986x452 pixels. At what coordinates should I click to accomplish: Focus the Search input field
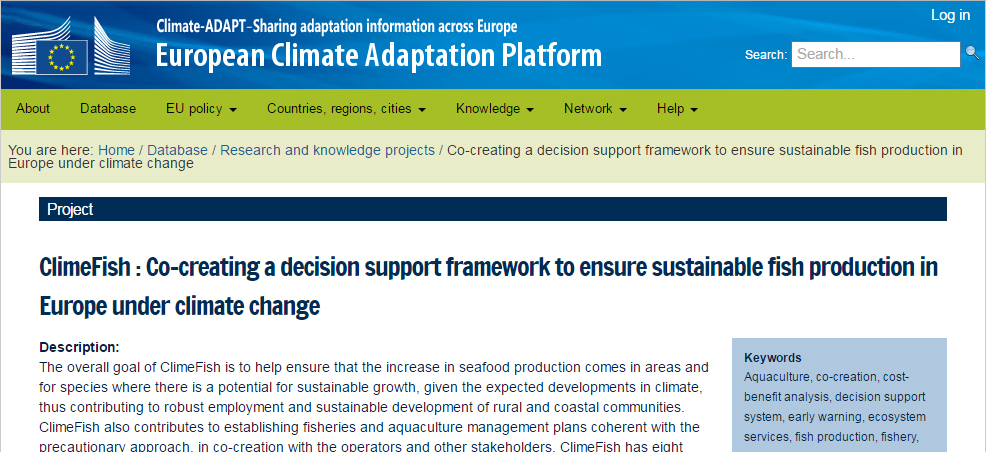[875, 54]
